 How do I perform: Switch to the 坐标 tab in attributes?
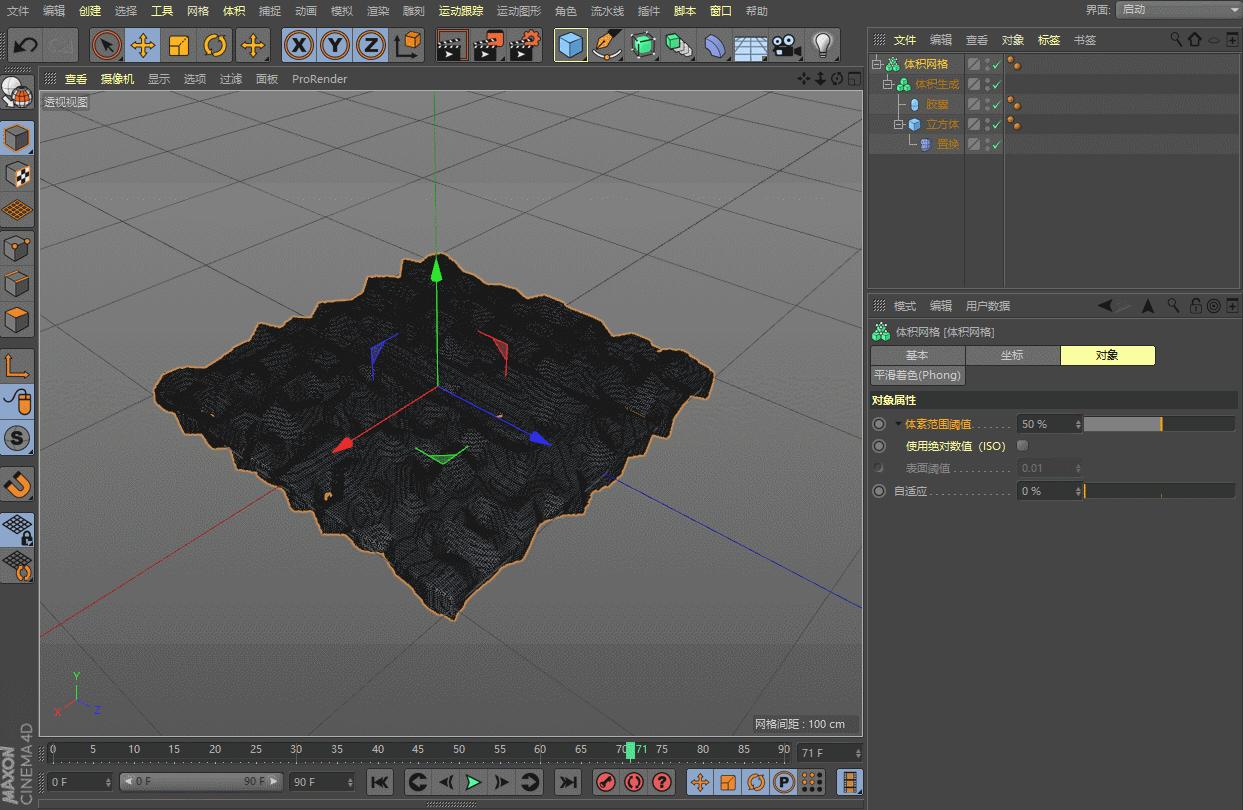click(1012, 355)
